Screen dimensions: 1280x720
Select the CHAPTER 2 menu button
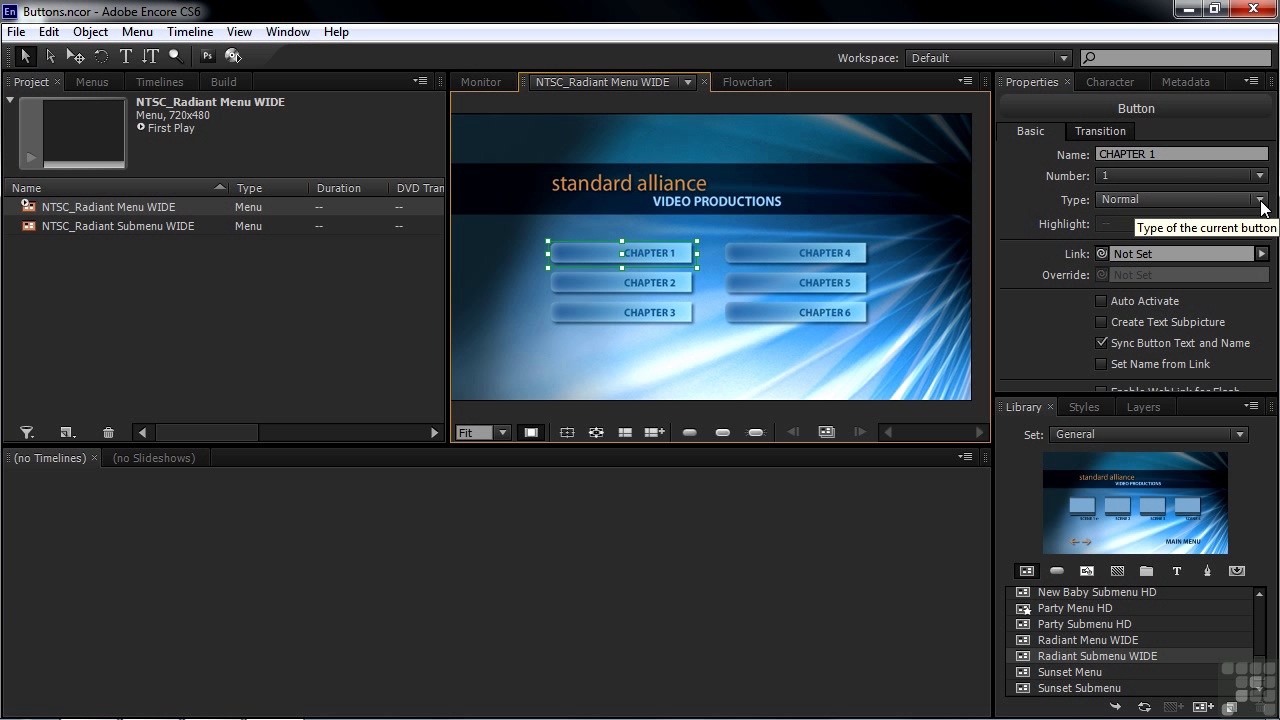pyautogui.click(x=621, y=283)
